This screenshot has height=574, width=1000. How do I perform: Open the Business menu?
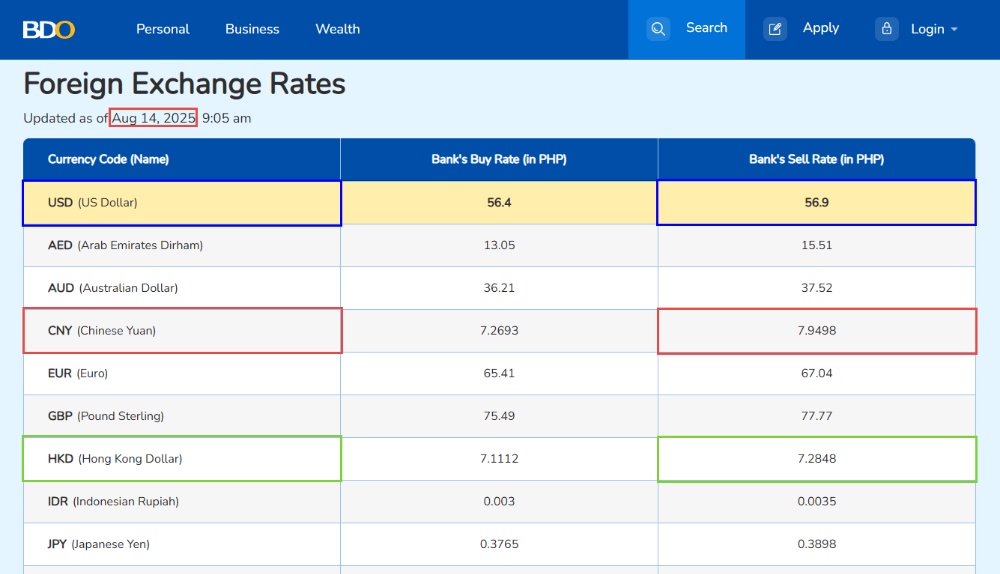[252, 29]
